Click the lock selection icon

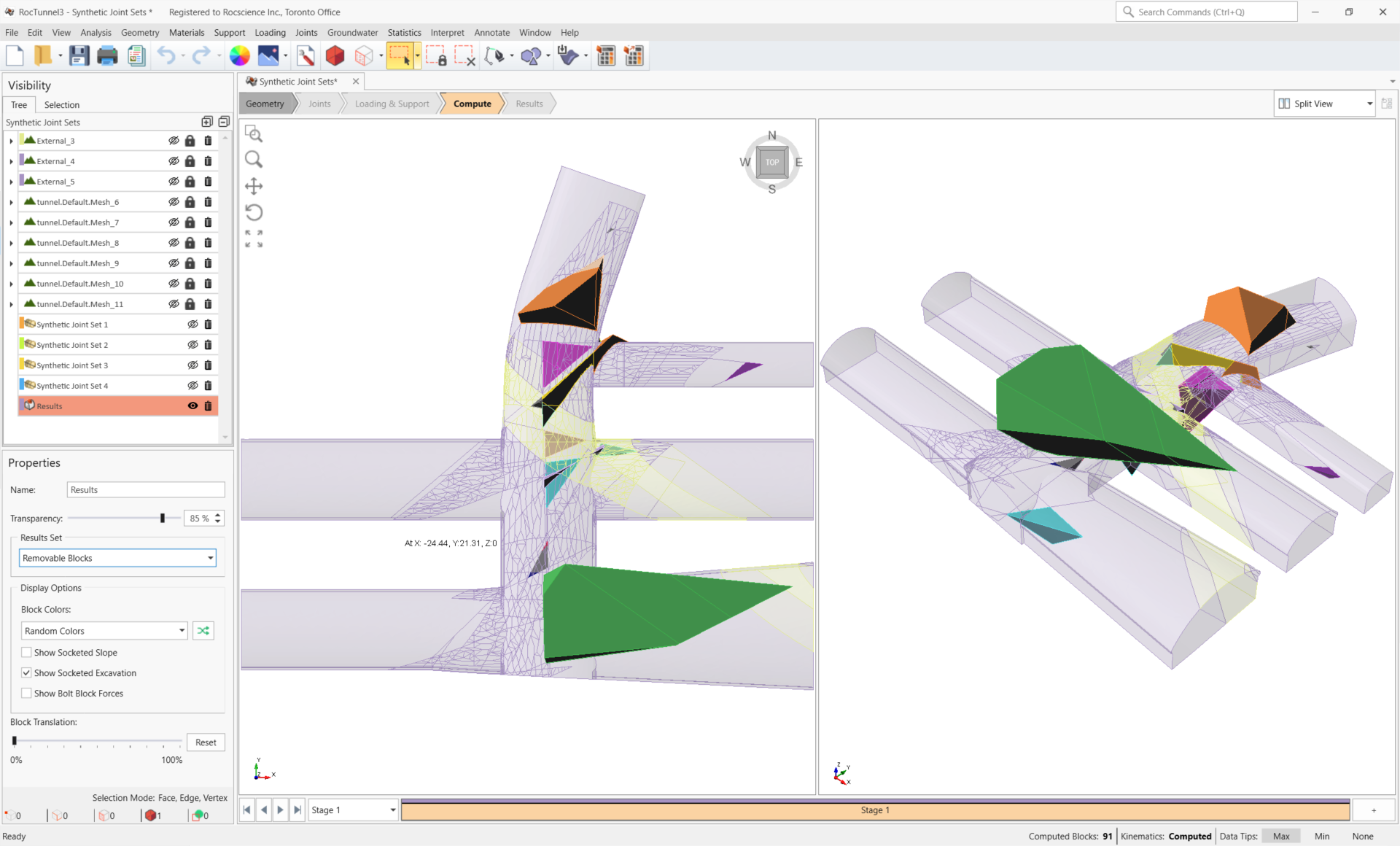pos(436,55)
